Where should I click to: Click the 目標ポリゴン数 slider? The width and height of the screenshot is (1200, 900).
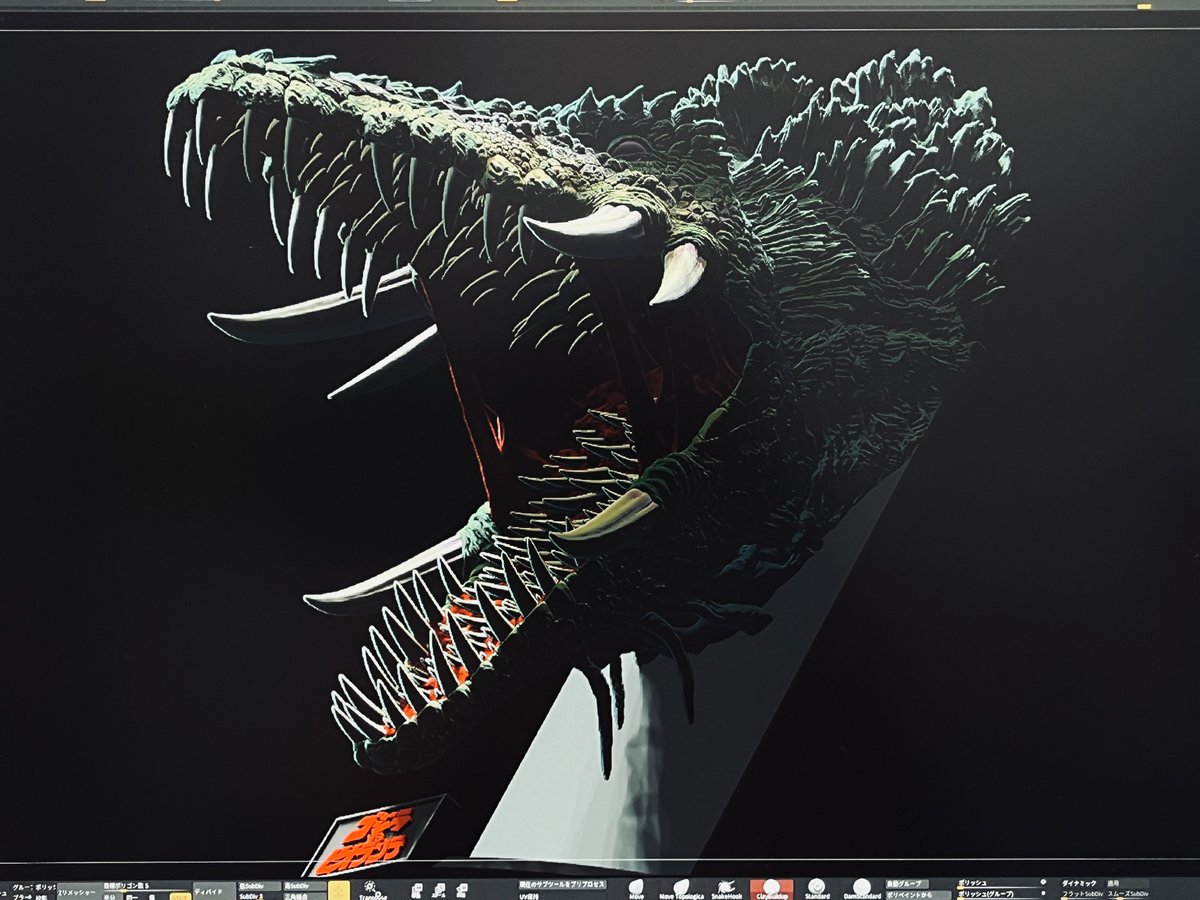click(147, 887)
